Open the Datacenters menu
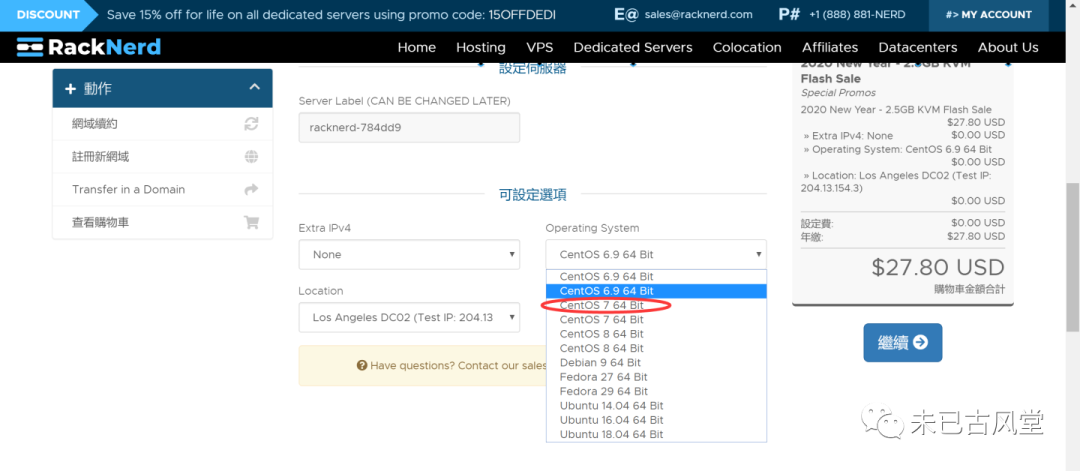The image size is (1080, 471). click(x=918, y=48)
